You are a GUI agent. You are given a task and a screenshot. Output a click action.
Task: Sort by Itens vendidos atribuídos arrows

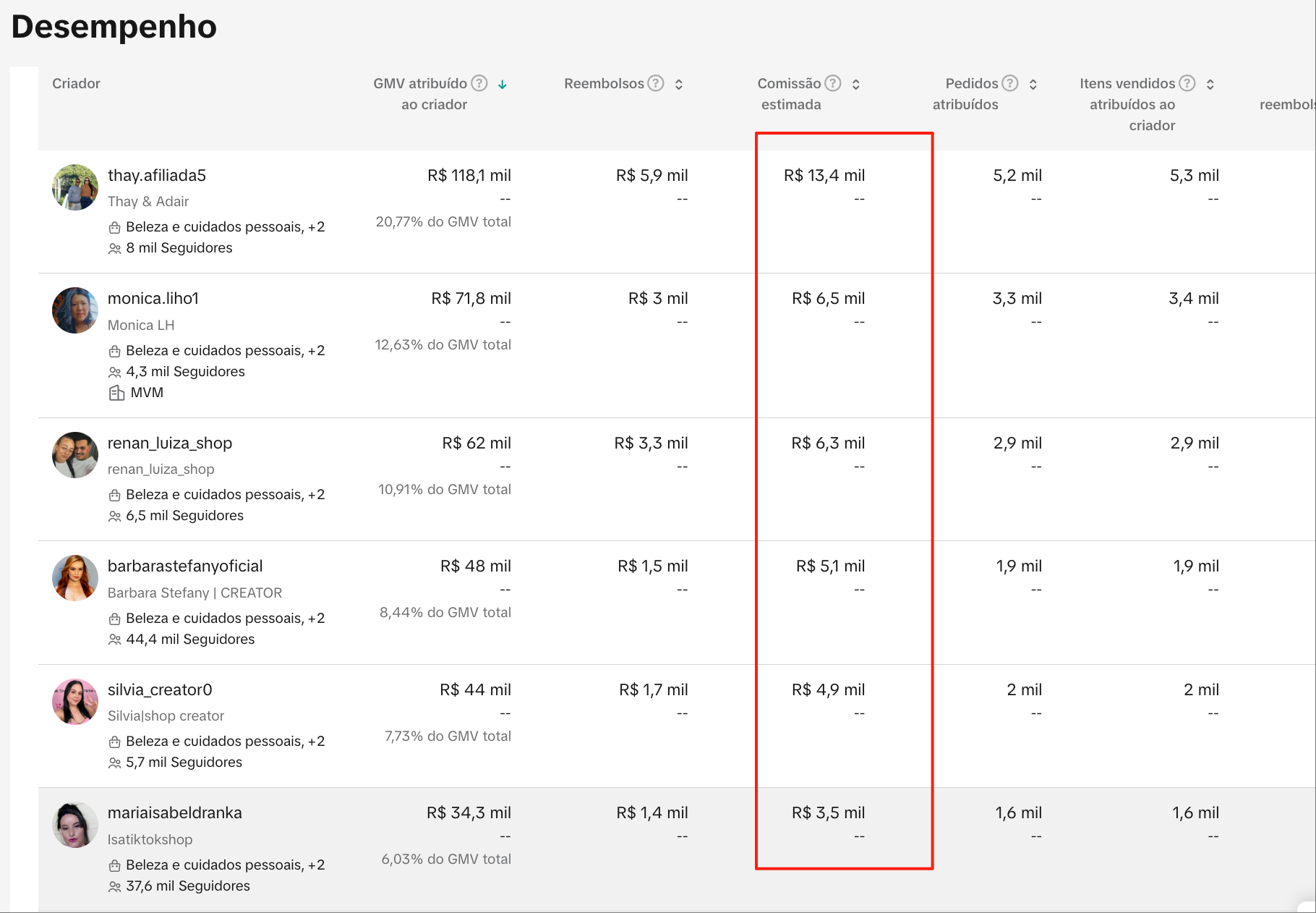[x=1210, y=85]
